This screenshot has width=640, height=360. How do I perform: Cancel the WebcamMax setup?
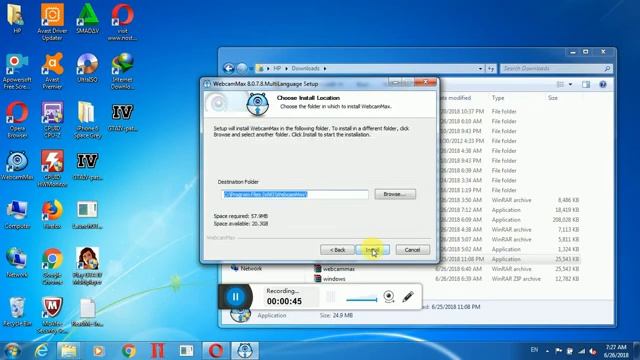pos(412,249)
